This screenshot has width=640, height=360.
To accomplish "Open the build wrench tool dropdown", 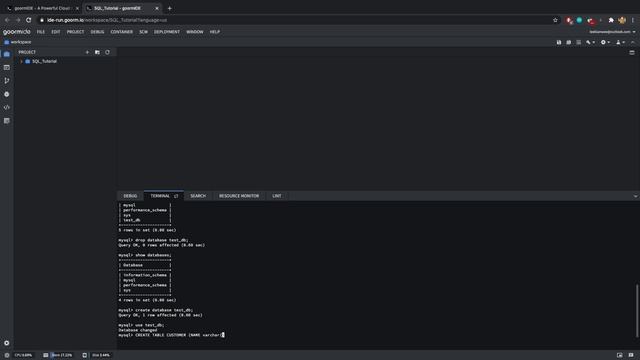I will 590,42.
